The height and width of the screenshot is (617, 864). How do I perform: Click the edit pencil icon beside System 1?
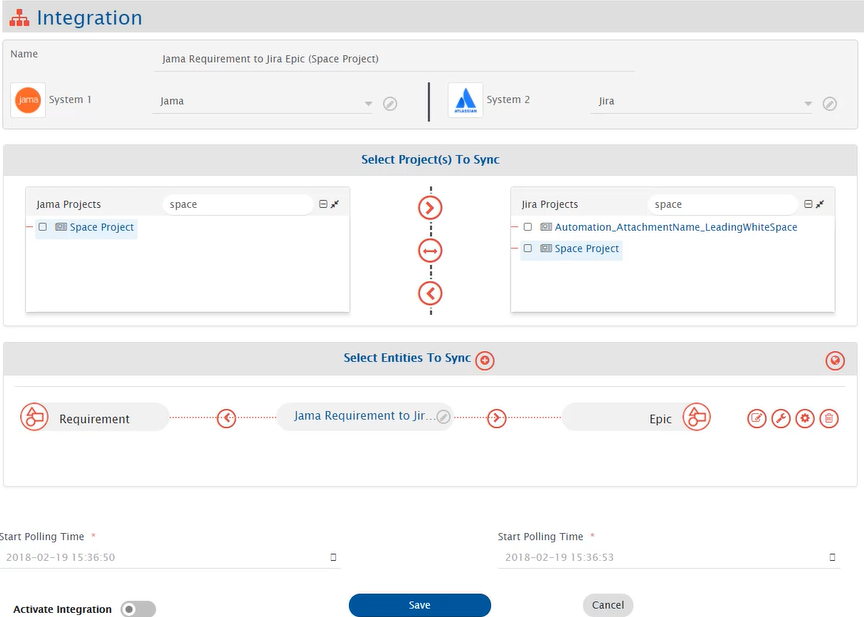(x=390, y=103)
